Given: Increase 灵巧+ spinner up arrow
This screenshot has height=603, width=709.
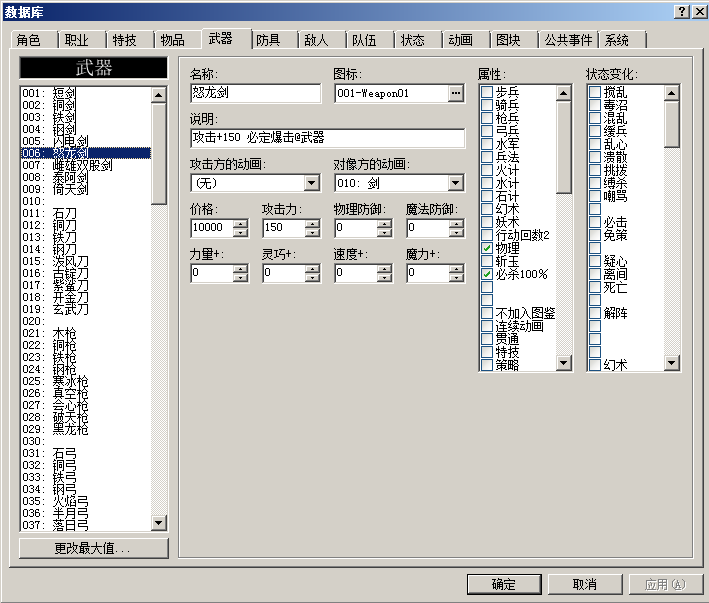Looking at the screenshot, I should 312,269.
